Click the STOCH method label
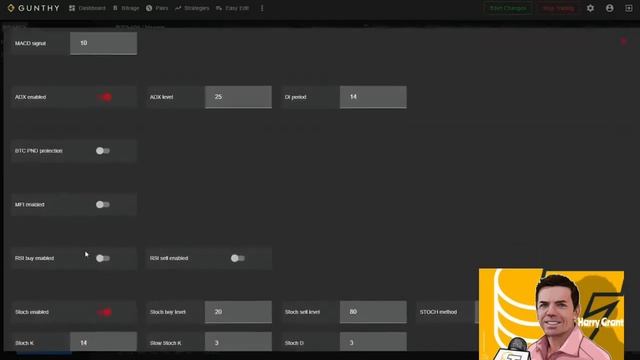Screen dimensions: 640x360 (438, 312)
